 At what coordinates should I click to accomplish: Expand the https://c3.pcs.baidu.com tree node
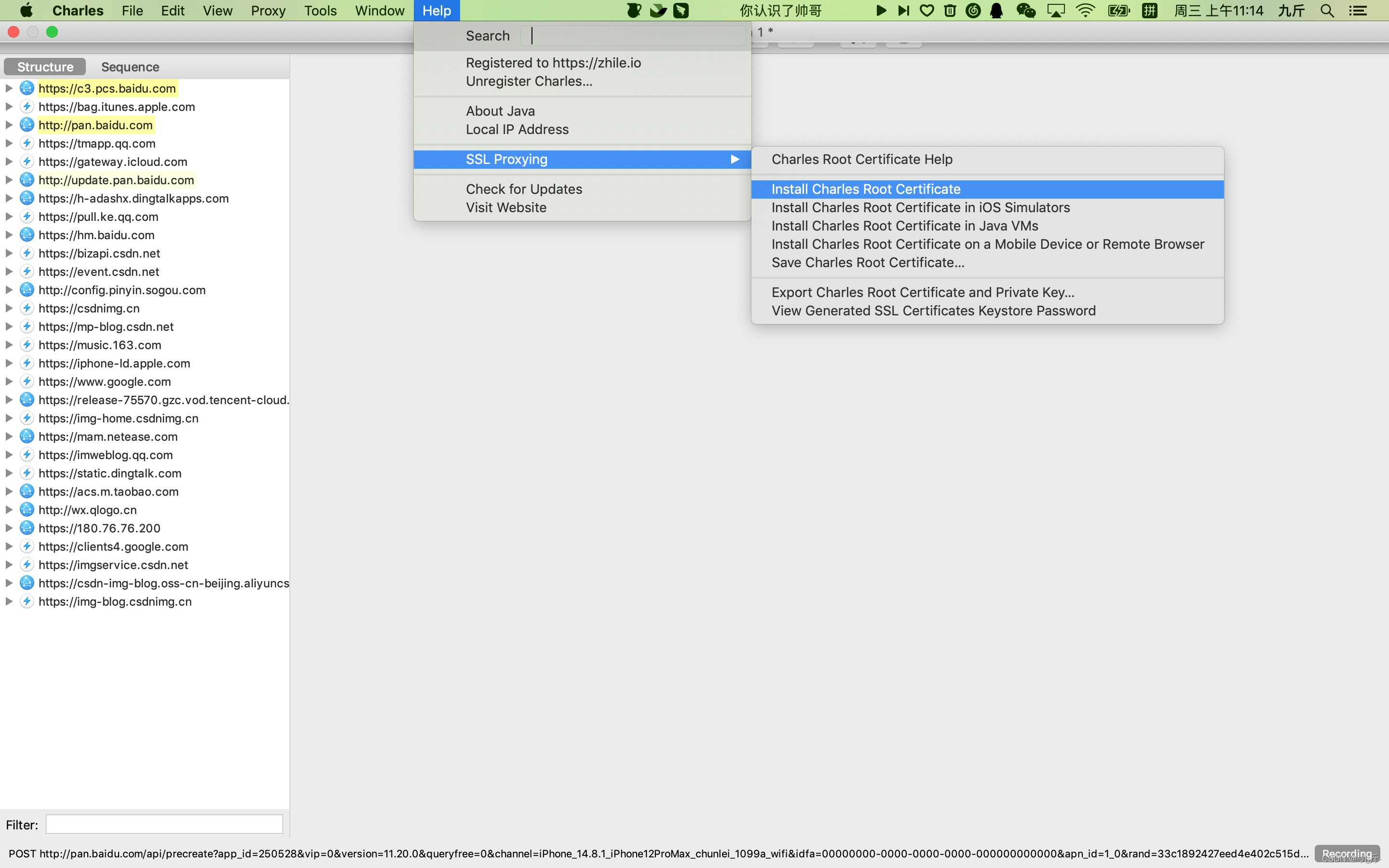[9, 88]
